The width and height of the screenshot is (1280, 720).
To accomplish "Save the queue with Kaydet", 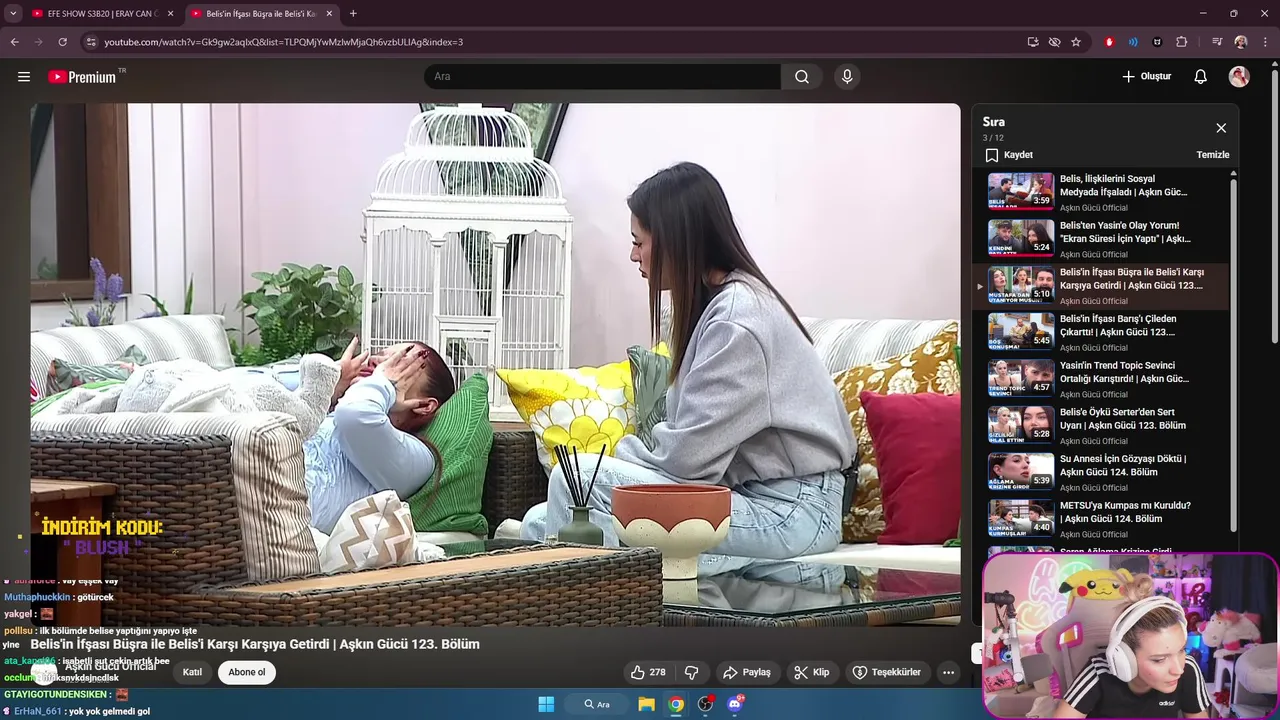I will pyautogui.click(x=1009, y=155).
